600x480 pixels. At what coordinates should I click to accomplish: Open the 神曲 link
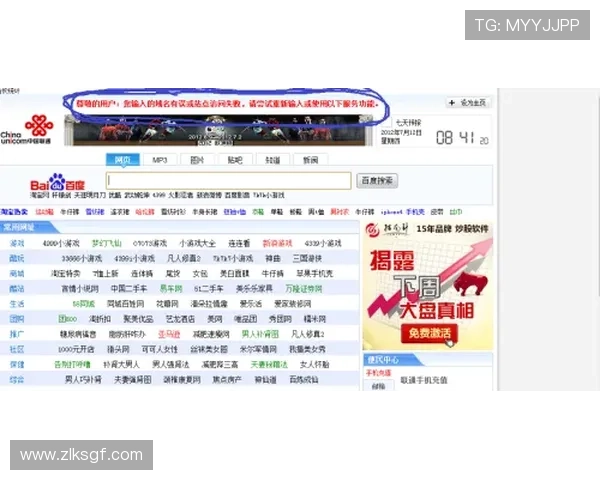[x=273, y=258]
